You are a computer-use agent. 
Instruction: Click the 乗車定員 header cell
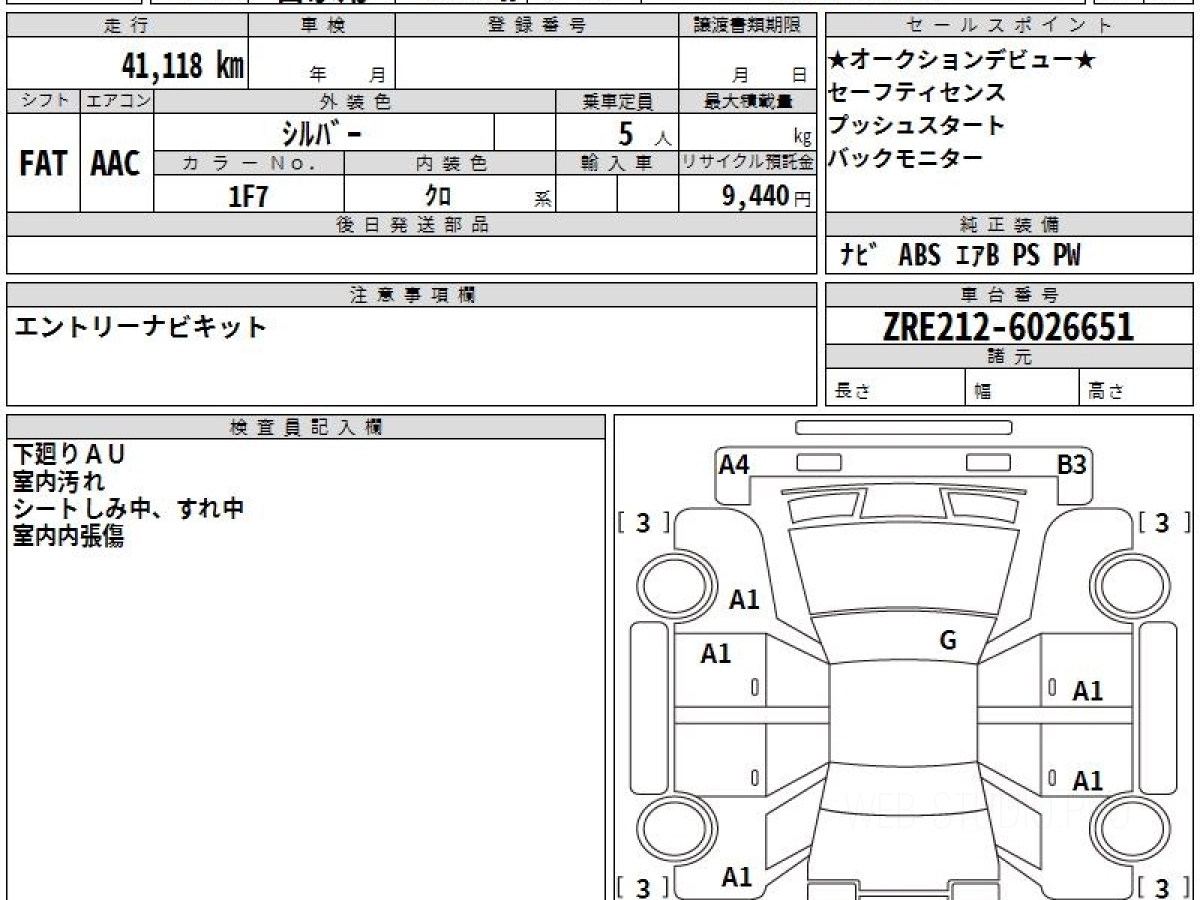[617, 101]
